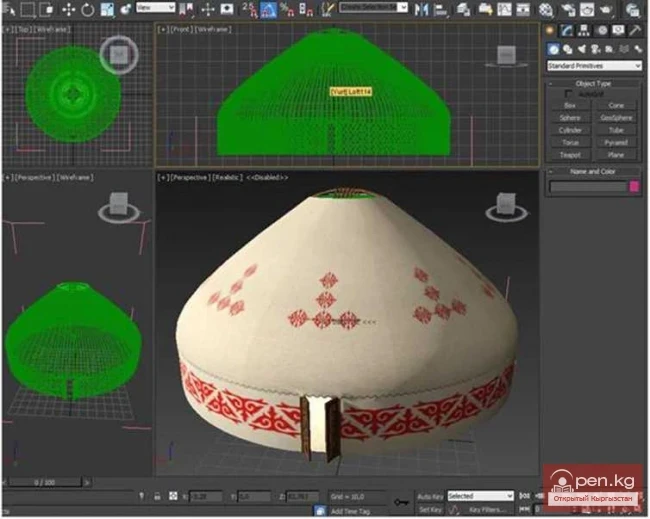Image resolution: width=650 pixels, height=519 pixels.
Task: Select the Lights category icon
Action: [580, 48]
